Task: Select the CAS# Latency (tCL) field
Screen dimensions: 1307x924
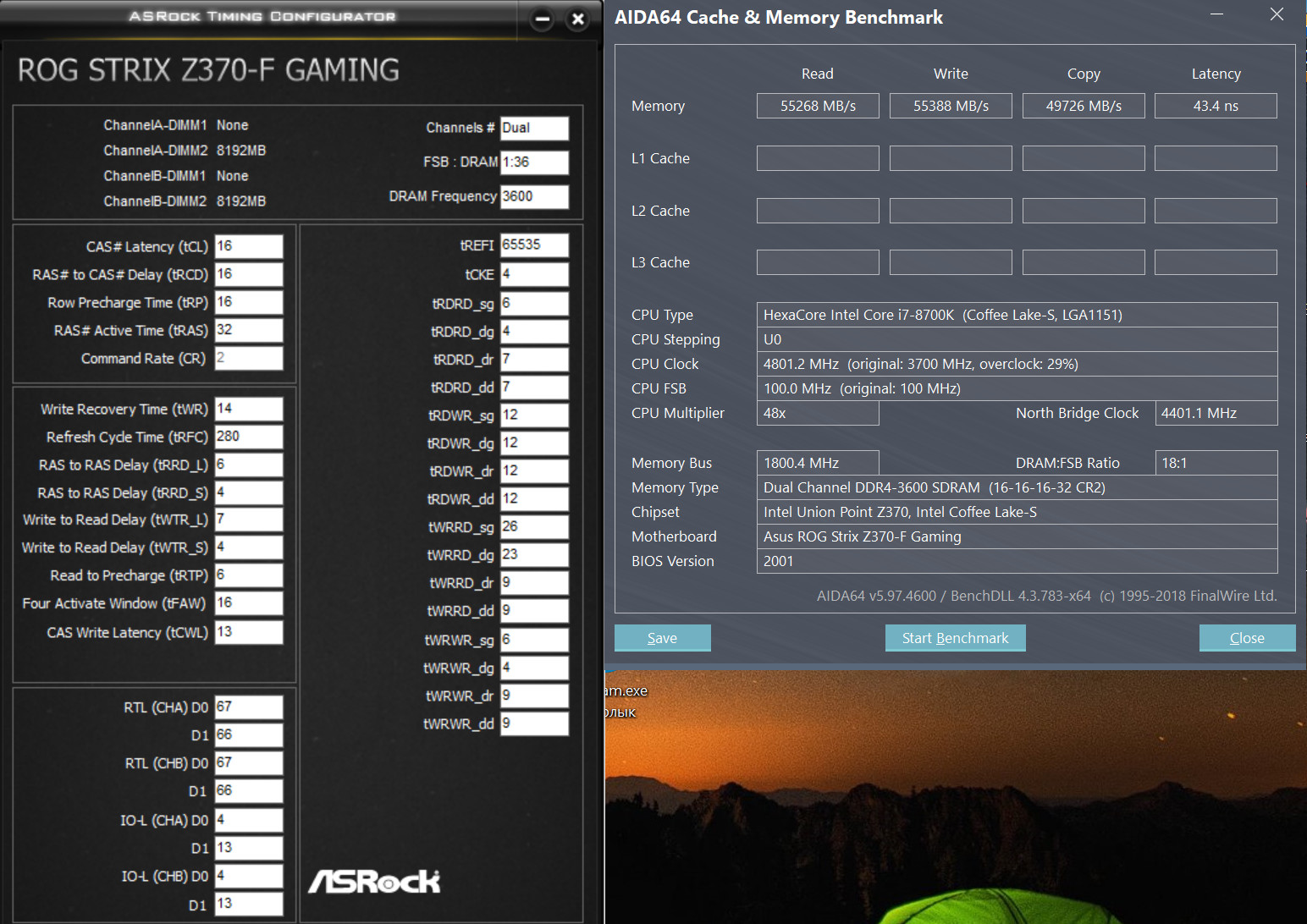Action: point(249,246)
